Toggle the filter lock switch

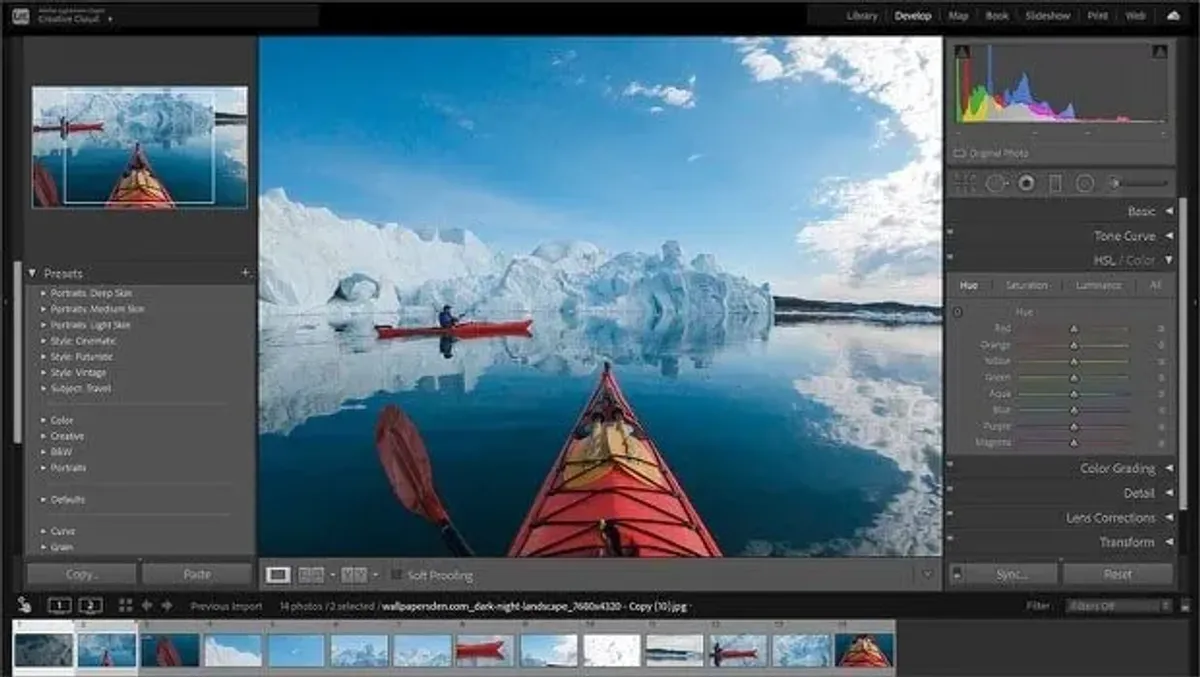(x=1186, y=605)
